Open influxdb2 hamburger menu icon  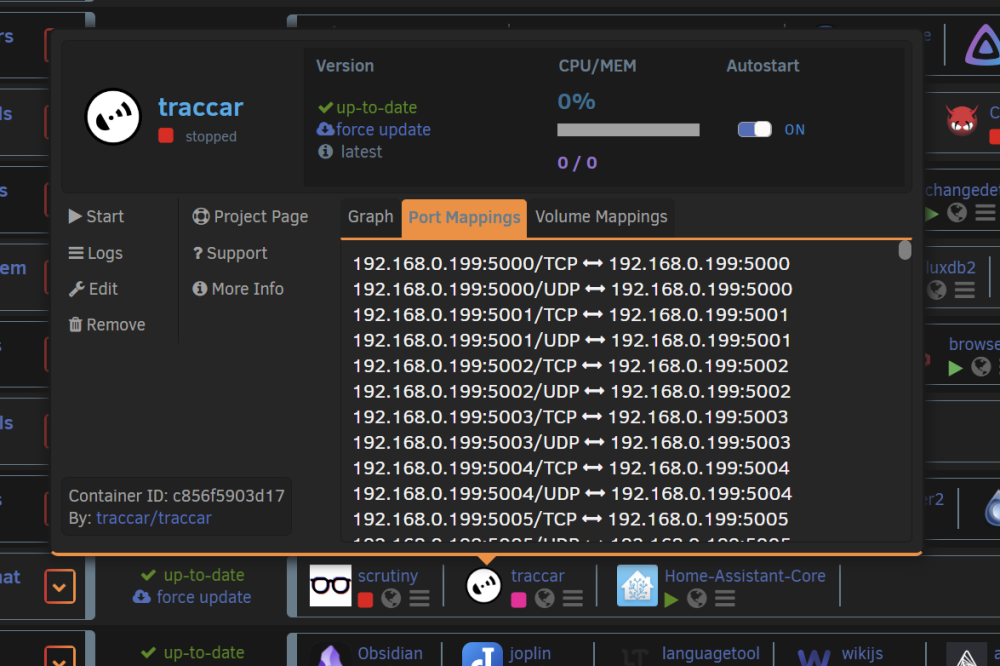[x=964, y=291]
